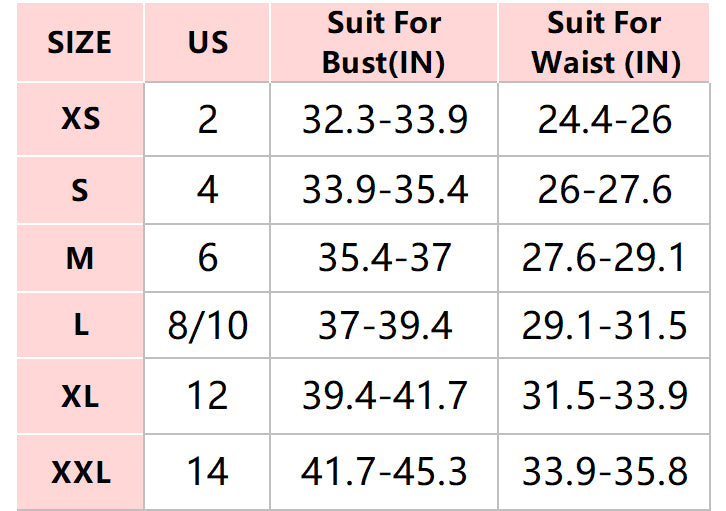Select the Suit For Bust(IN) header

click(384, 43)
